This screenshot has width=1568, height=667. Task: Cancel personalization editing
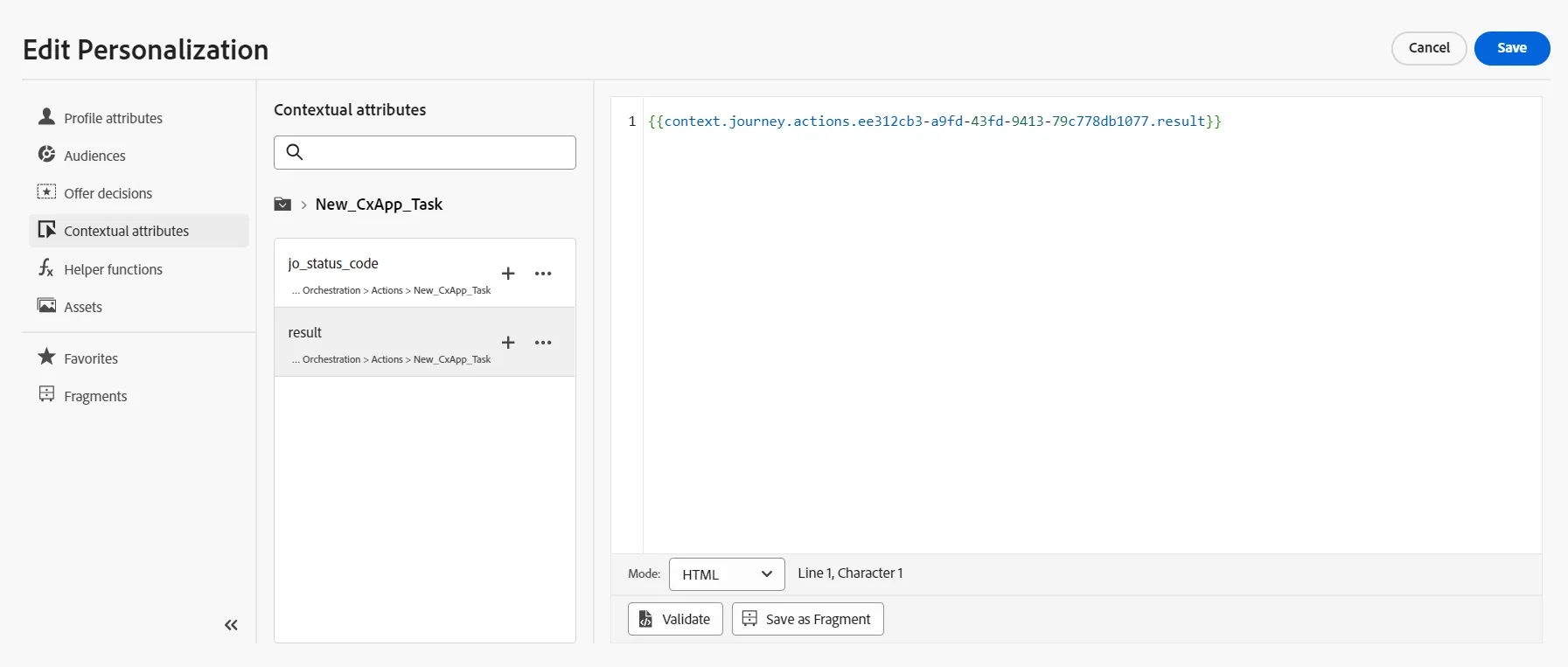tap(1429, 48)
